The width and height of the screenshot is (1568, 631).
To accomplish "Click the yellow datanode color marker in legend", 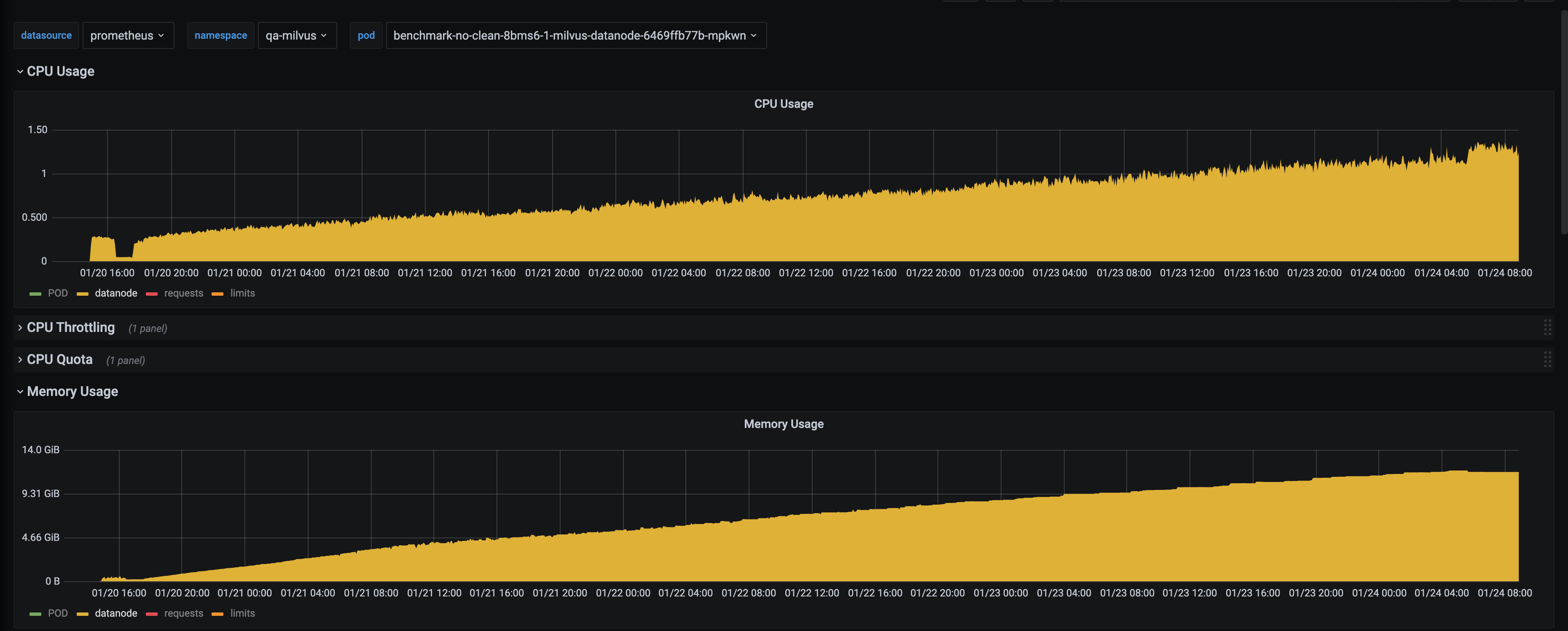I will tap(82, 293).
